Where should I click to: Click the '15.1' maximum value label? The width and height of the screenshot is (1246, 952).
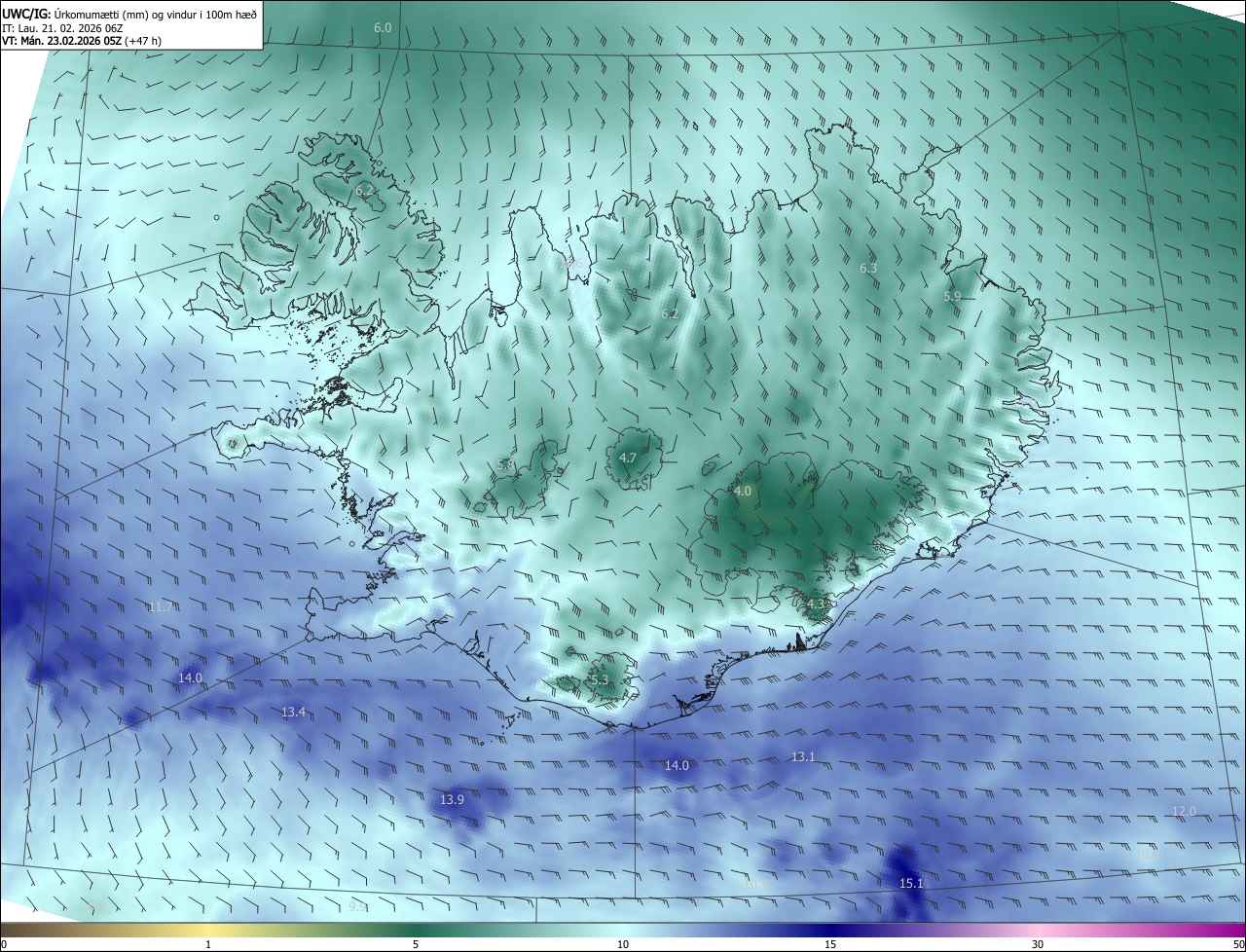(910, 883)
